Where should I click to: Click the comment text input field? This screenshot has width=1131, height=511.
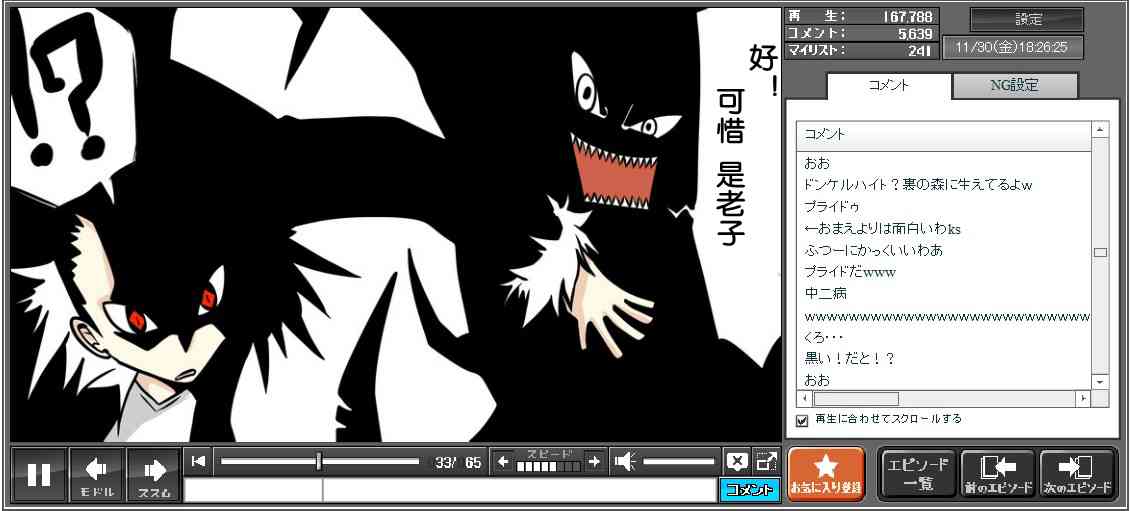(450, 490)
